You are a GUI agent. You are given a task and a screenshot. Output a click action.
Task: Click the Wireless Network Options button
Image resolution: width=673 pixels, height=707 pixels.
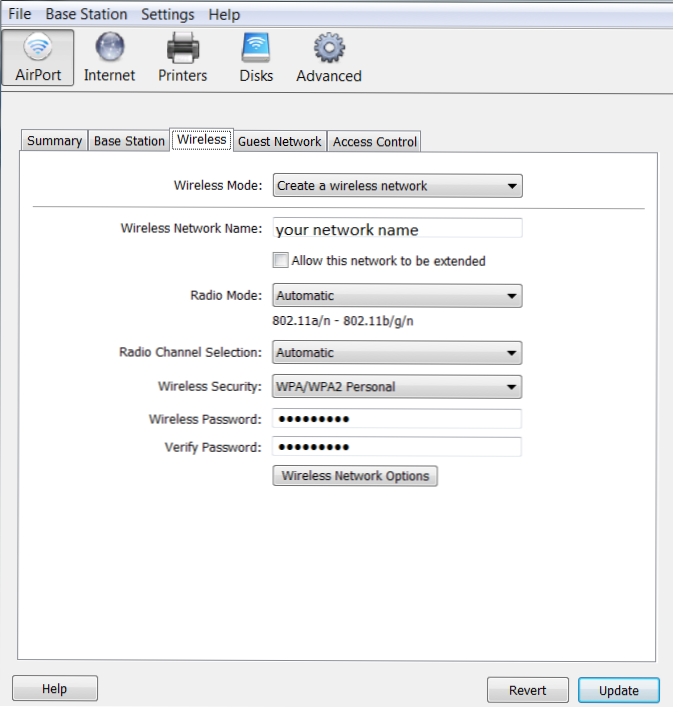point(355,476)
